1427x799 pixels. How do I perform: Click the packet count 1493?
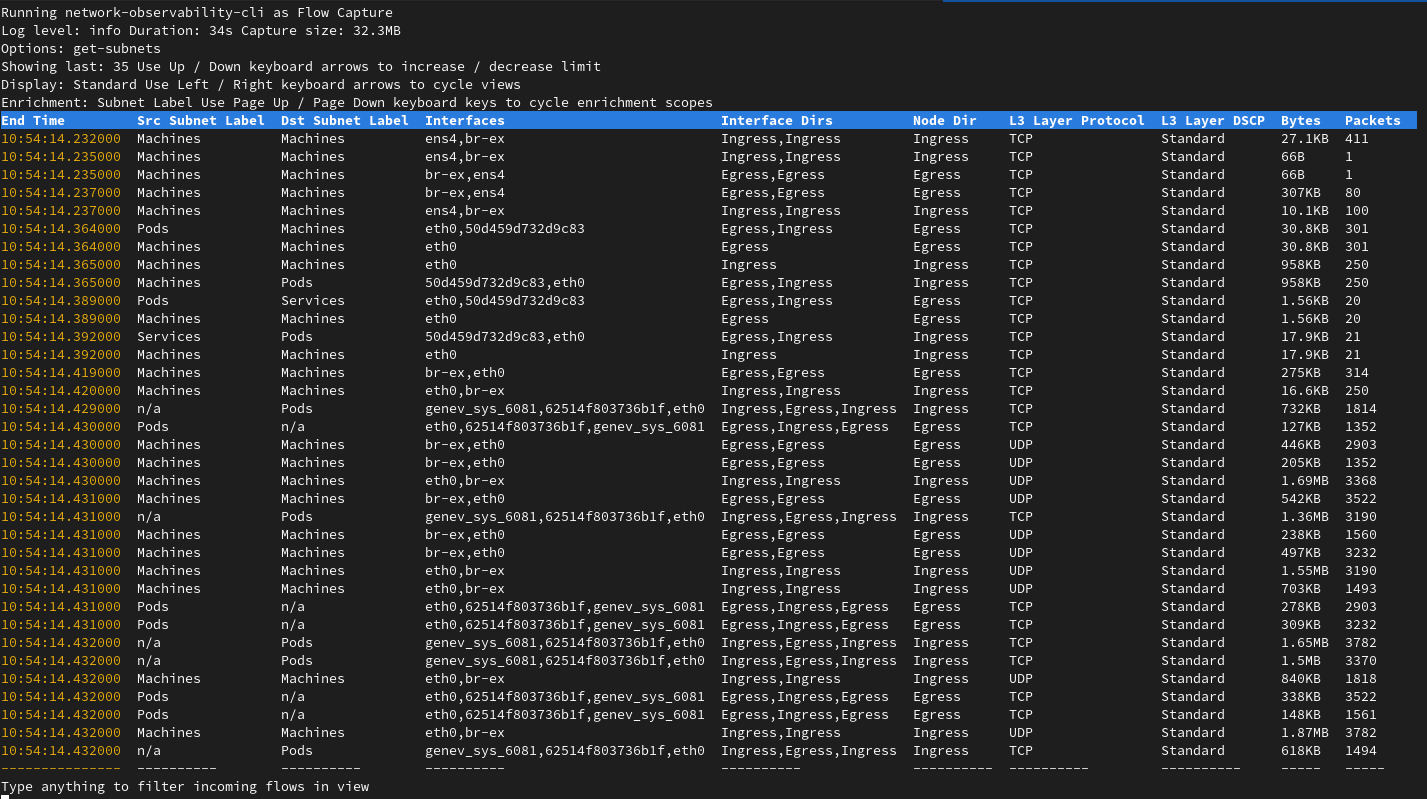click(1361, 588)
